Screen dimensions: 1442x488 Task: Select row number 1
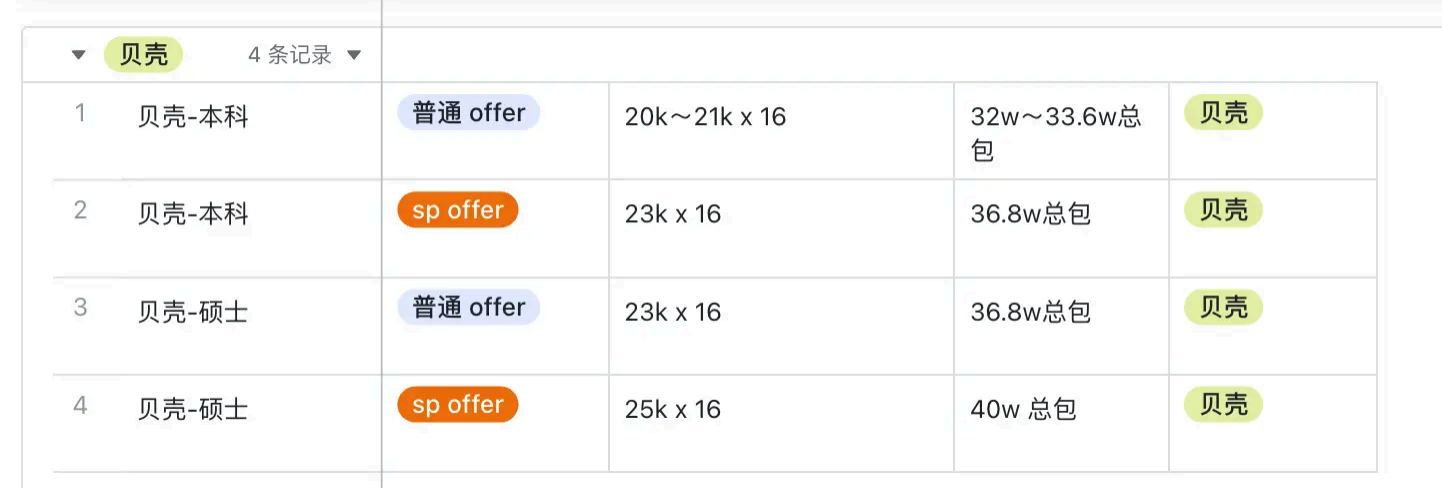[80, 114]
